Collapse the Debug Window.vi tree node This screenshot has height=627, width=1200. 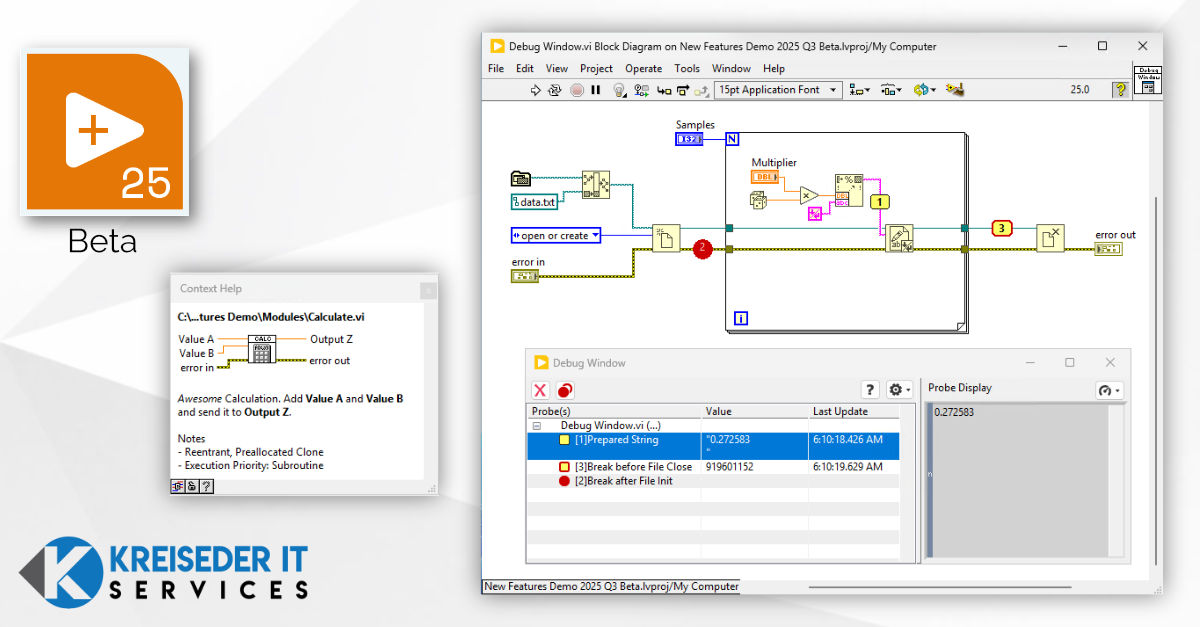(537, 425)
